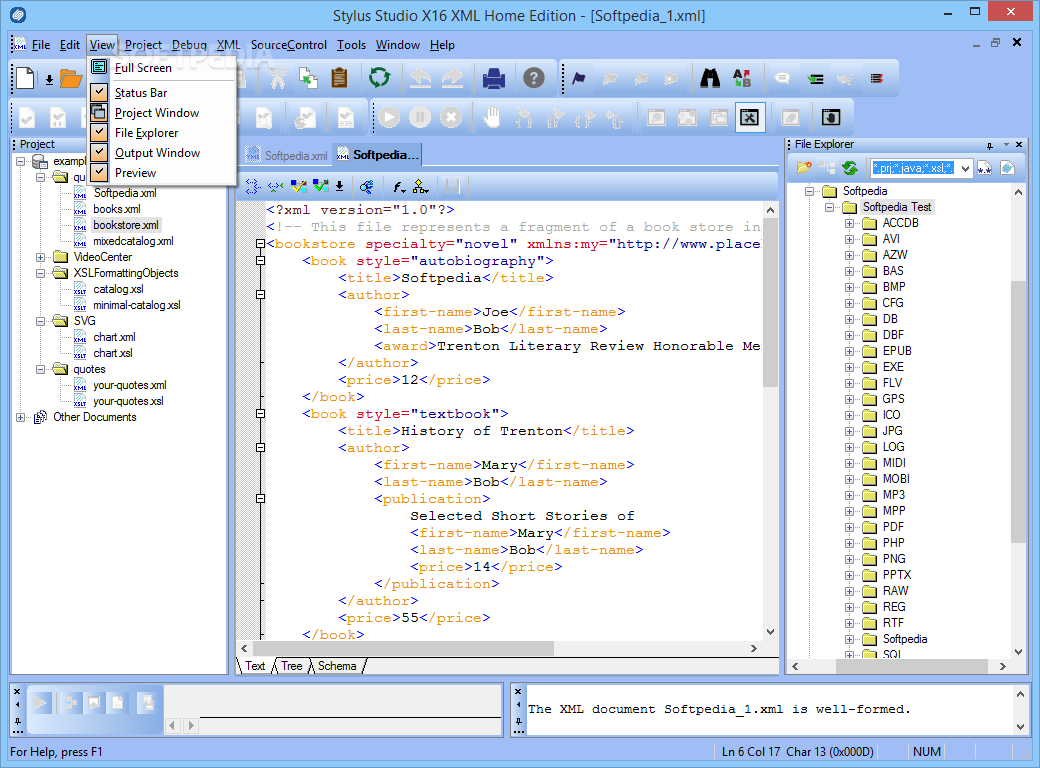Click the Cut scissors icon
The width and height of the screenshot is (1040, 768).
click(277, 78)
